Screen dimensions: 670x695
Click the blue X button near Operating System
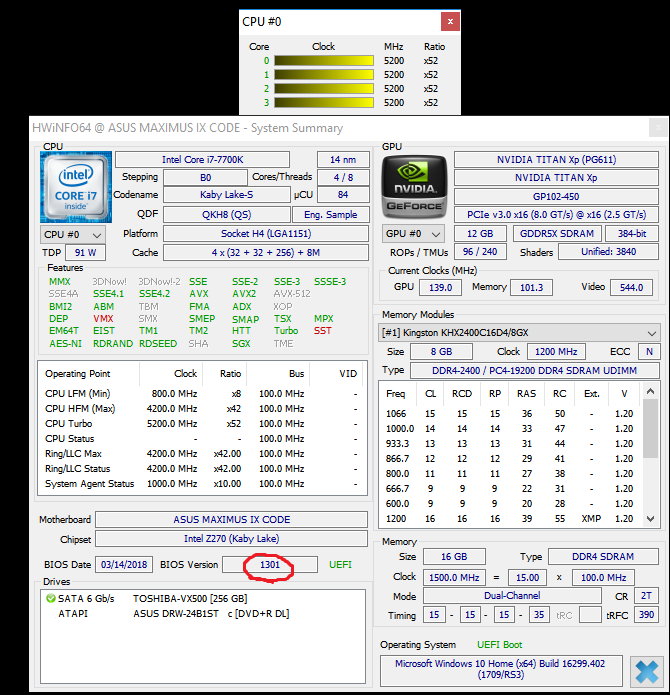pos(647,671)
